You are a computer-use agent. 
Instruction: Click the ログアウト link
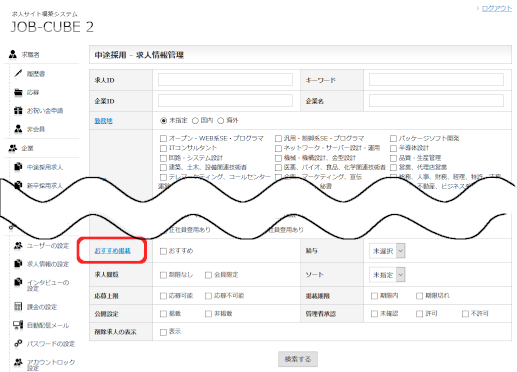(x=497, y=9)
